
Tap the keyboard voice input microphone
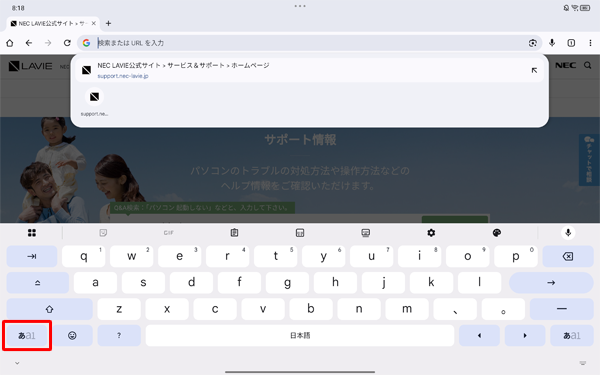568,233
